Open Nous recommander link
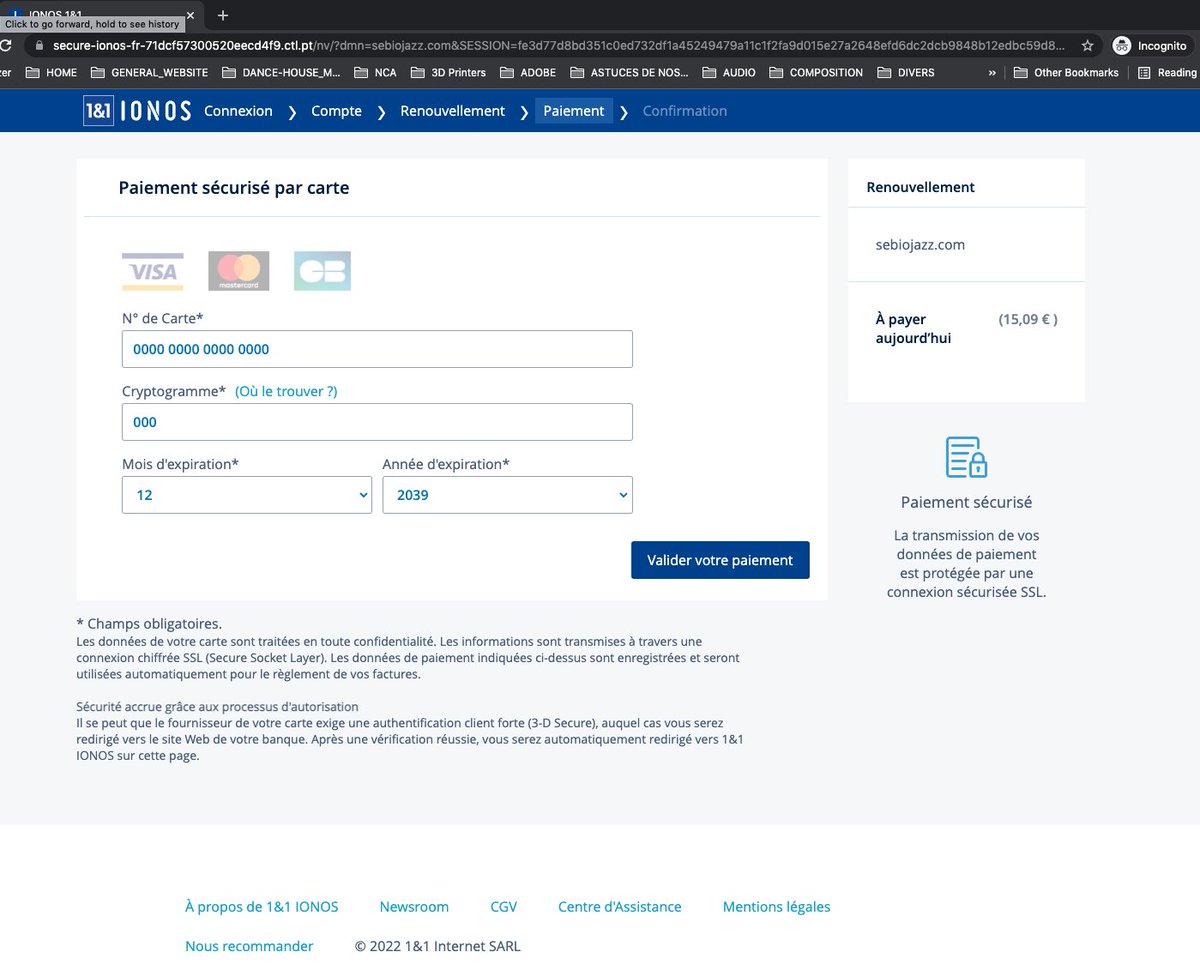1200x976 pixels. pos(249,946)
